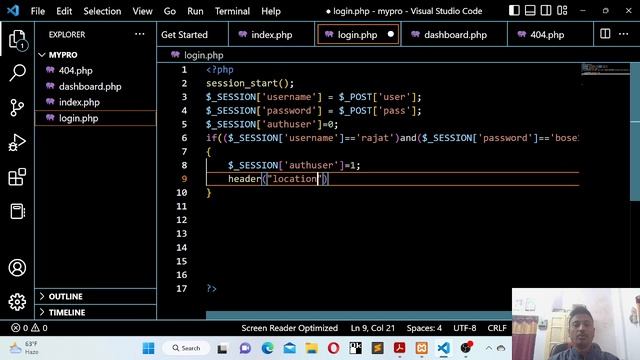Place cursor on session_start(); line 2
Image resolution: width=640 pixels, height=360 pixels.
[250, 83]
